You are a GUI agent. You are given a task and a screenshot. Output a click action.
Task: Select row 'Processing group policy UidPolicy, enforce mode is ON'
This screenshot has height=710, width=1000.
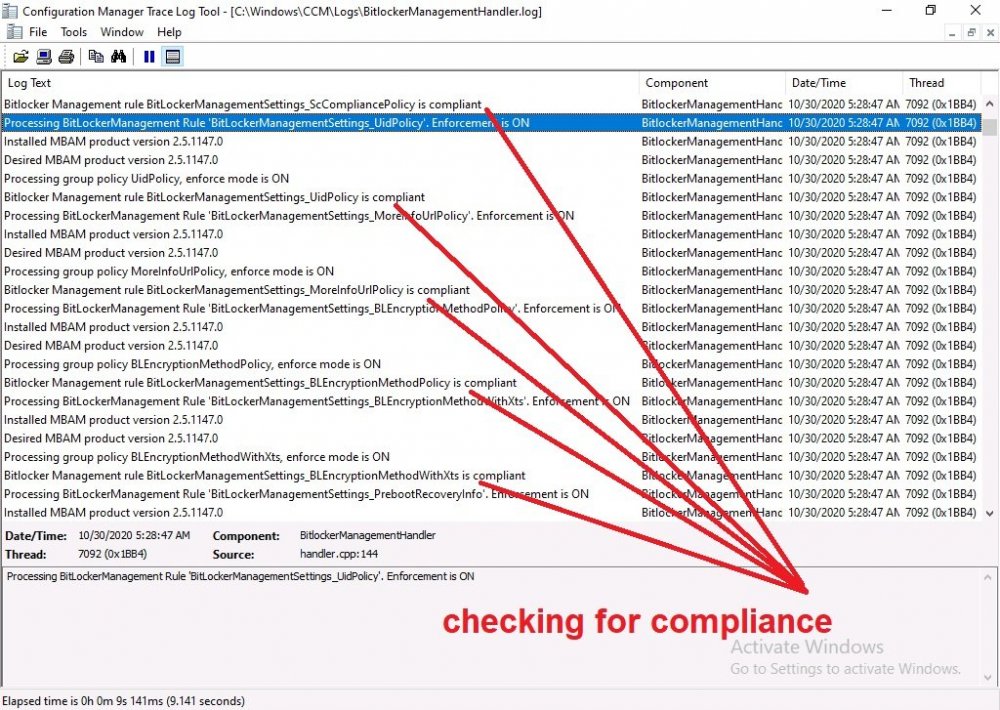click(x=491, y=179)
